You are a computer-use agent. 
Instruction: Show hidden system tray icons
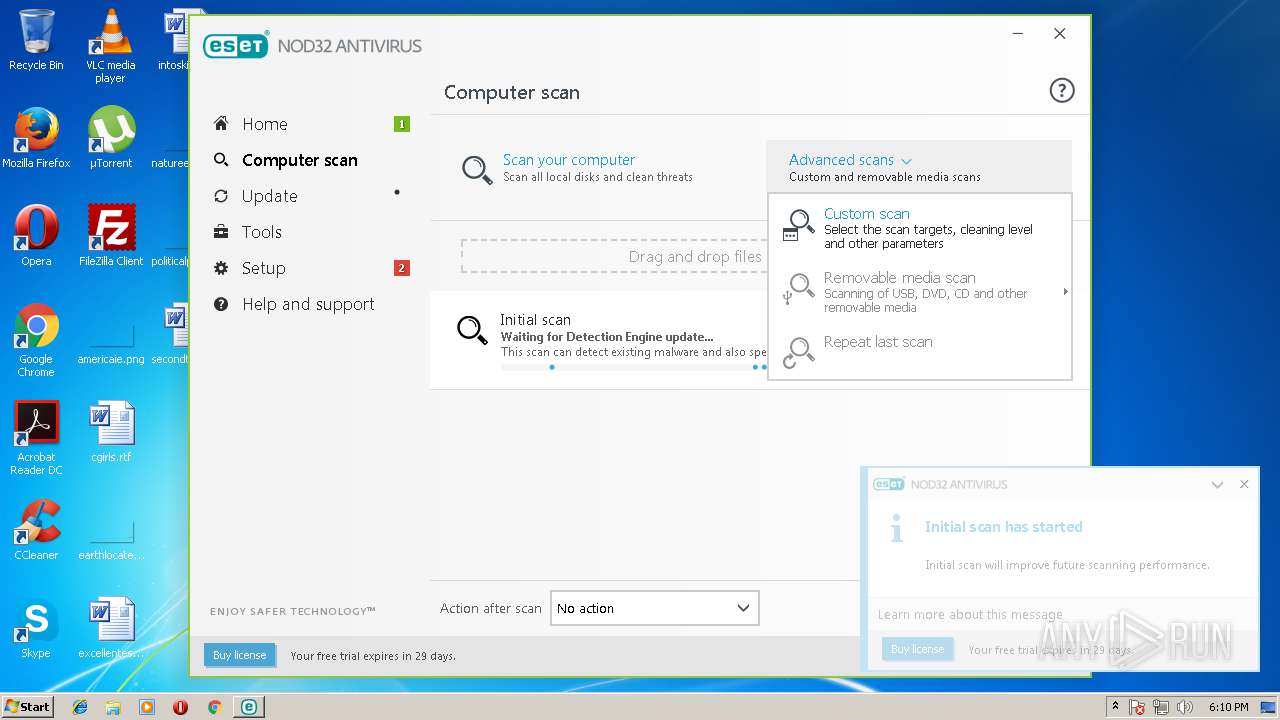tap(1115, 706)
